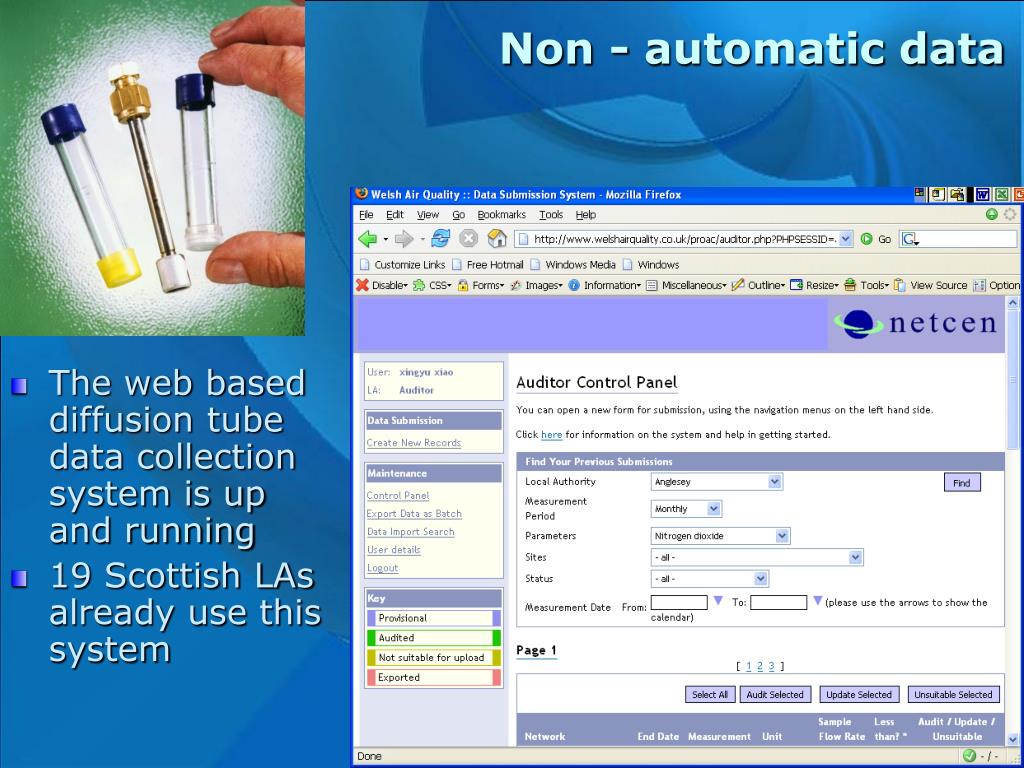Open the Miscellaneous developer toolbar menu
This screenshot has width=1024, height=768.
point(686,285)
